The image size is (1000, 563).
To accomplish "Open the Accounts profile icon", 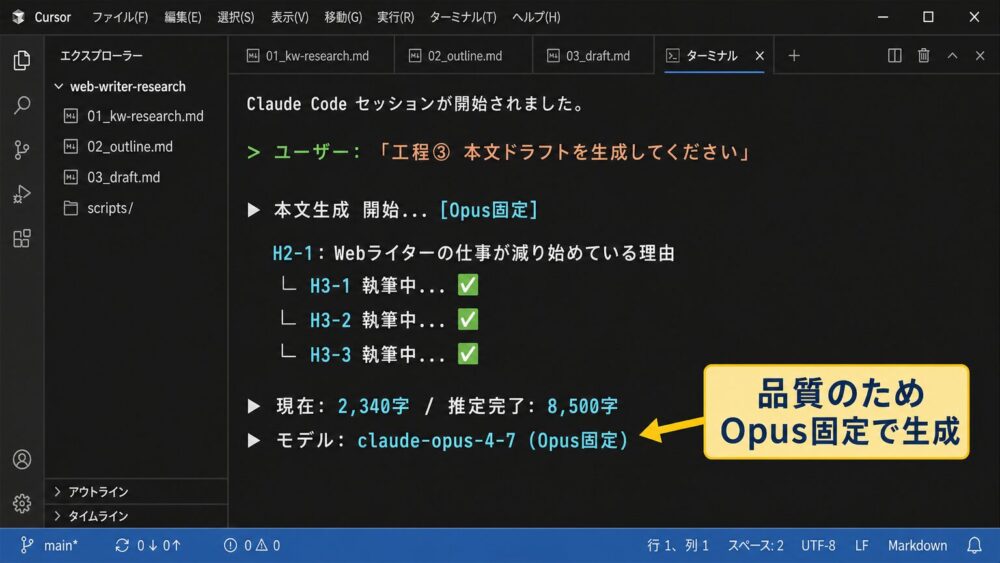I will pyautogui.click(x=22, y=459).
